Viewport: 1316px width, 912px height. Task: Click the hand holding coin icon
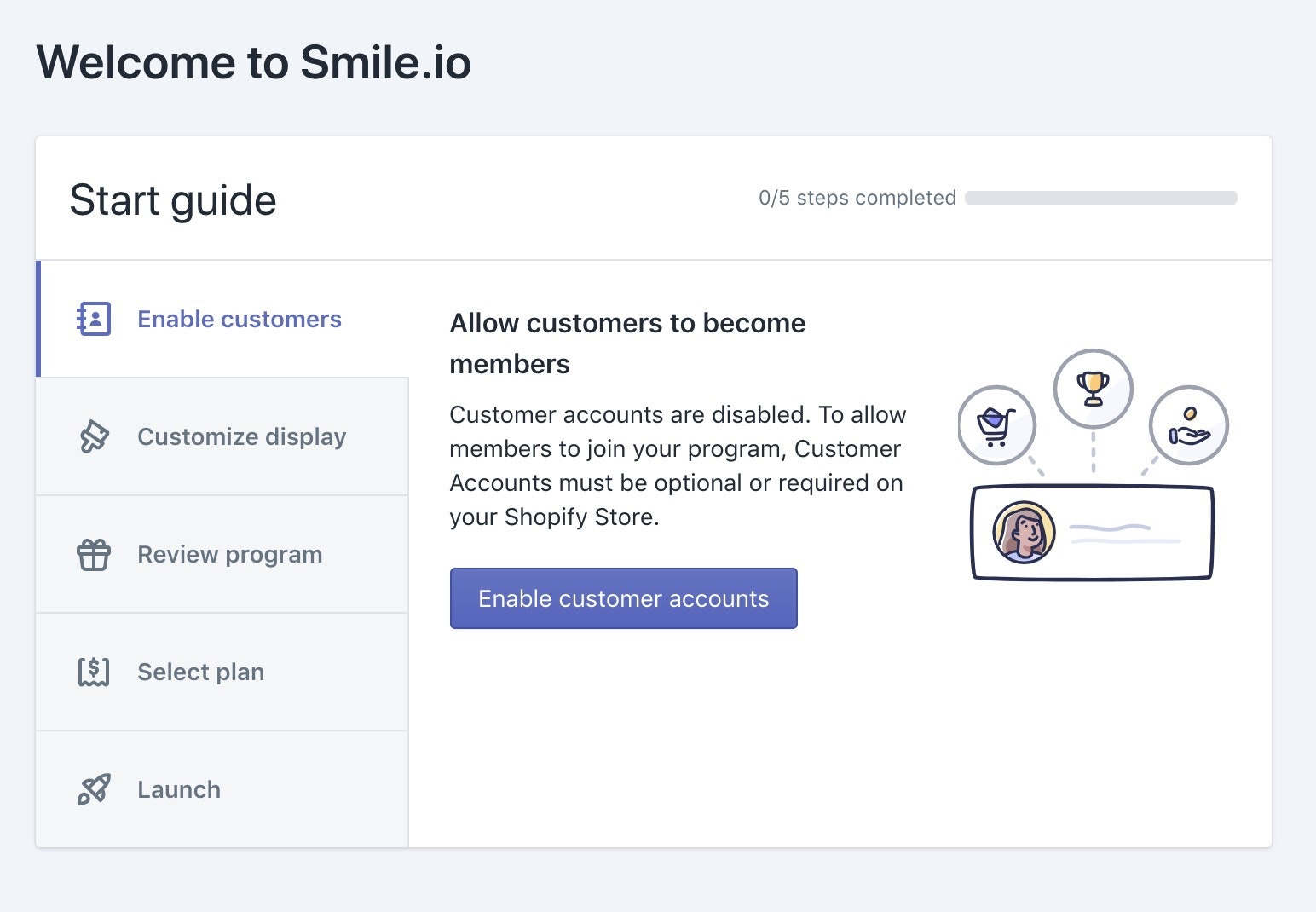1189,424
